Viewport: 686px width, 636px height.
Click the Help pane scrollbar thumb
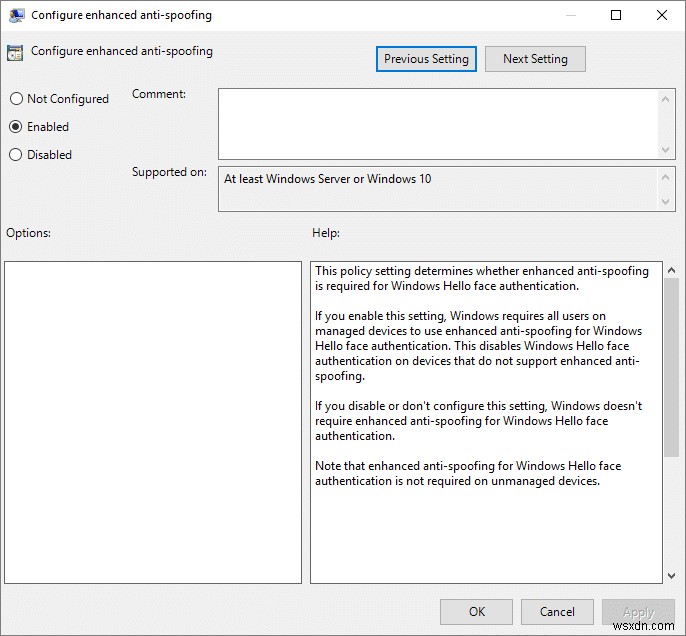[x=672, y=367]
